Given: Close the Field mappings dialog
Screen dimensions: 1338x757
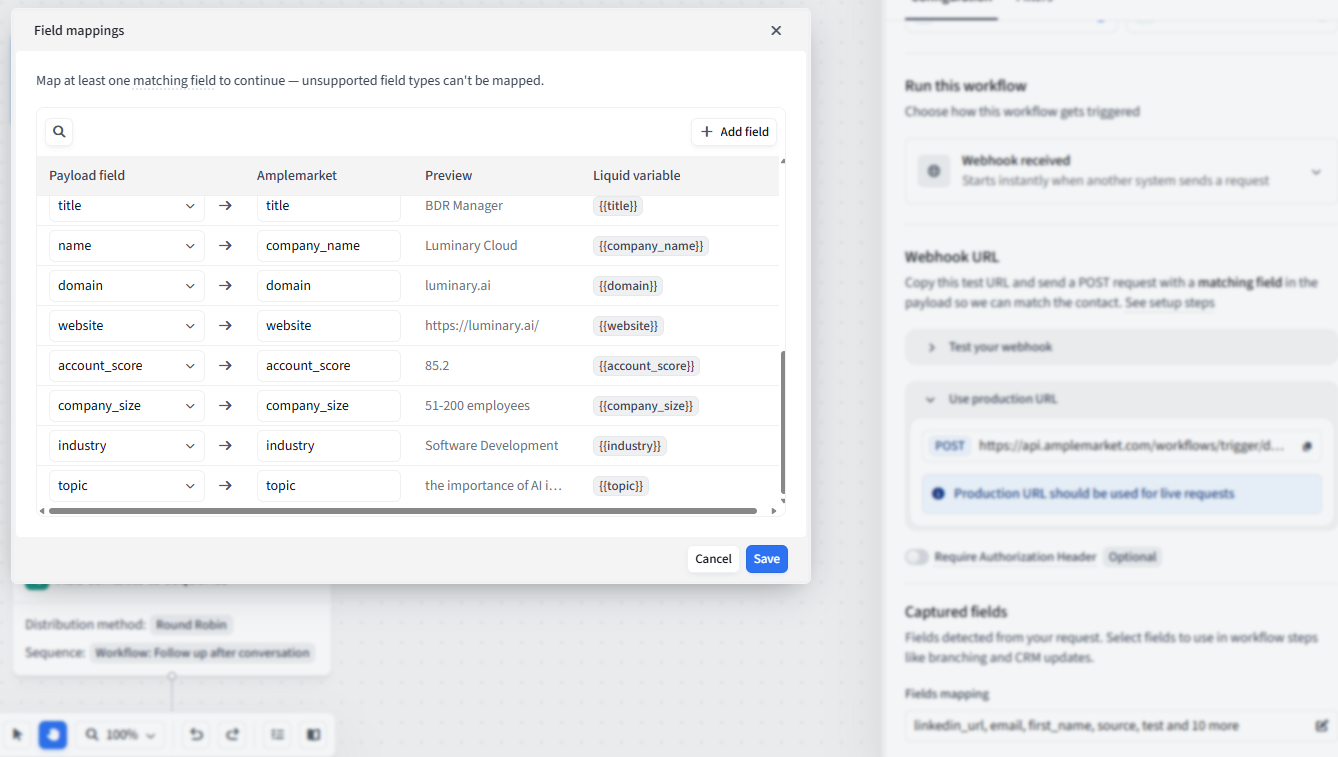Looking at the screenshot, I should (x=776, y=31).
